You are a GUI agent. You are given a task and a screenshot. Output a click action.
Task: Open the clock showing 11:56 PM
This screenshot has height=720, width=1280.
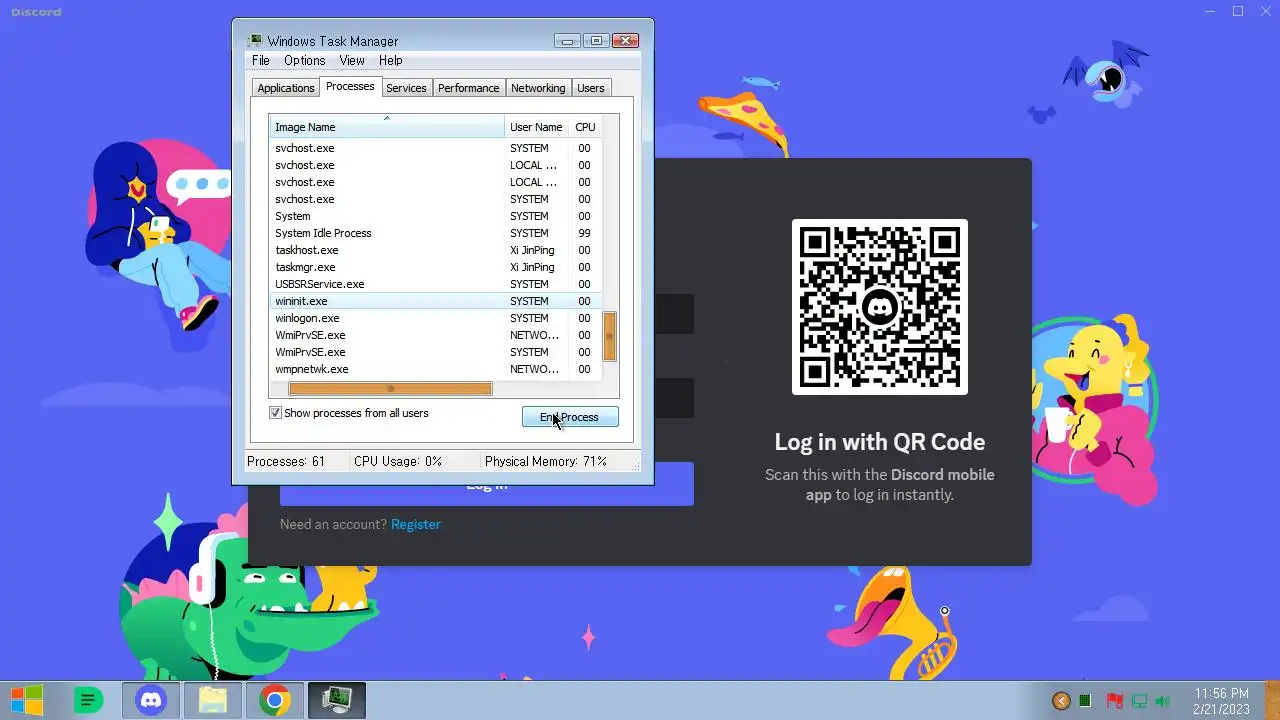[1221, 701]
